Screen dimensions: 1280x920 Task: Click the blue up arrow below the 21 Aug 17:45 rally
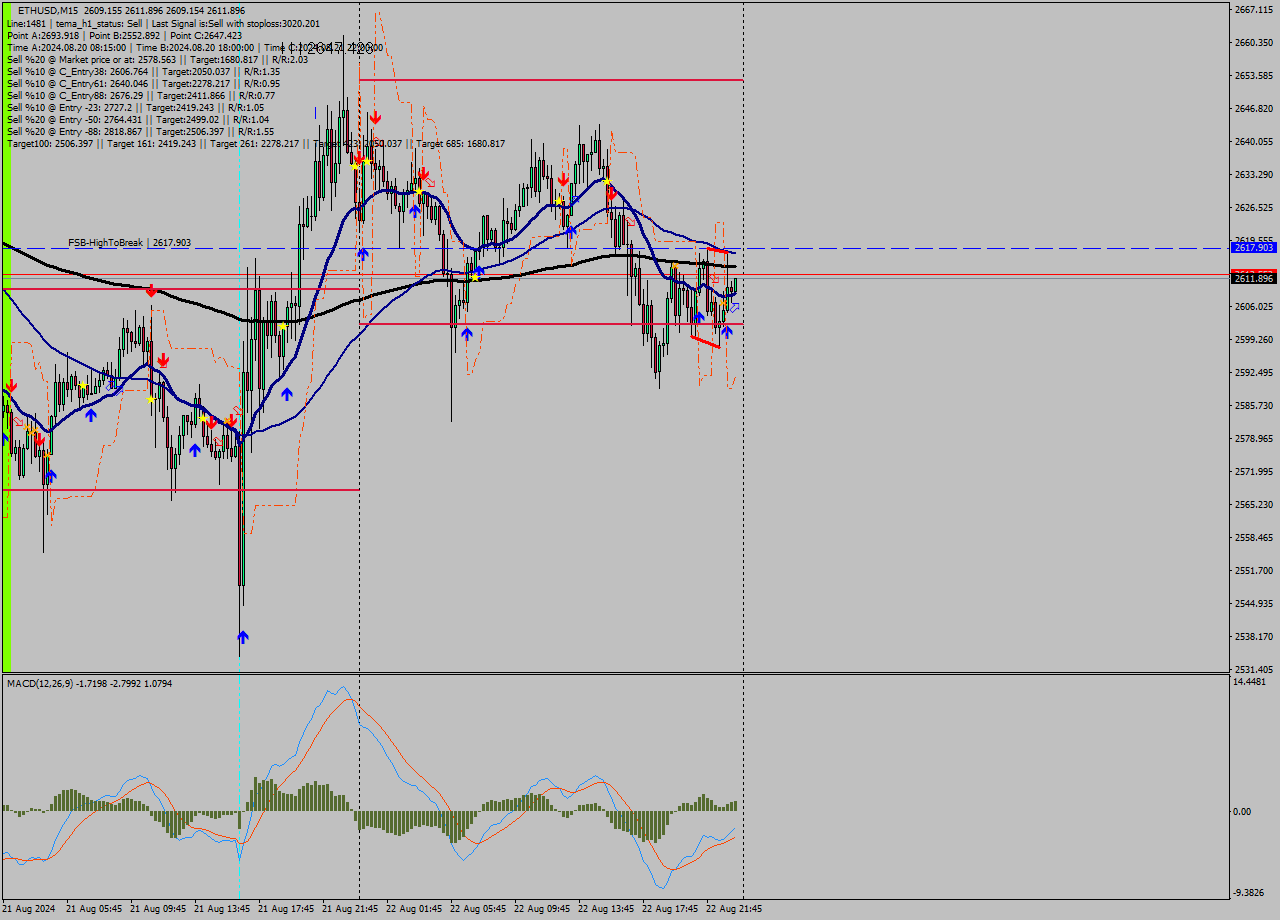[x=288, y=392]
